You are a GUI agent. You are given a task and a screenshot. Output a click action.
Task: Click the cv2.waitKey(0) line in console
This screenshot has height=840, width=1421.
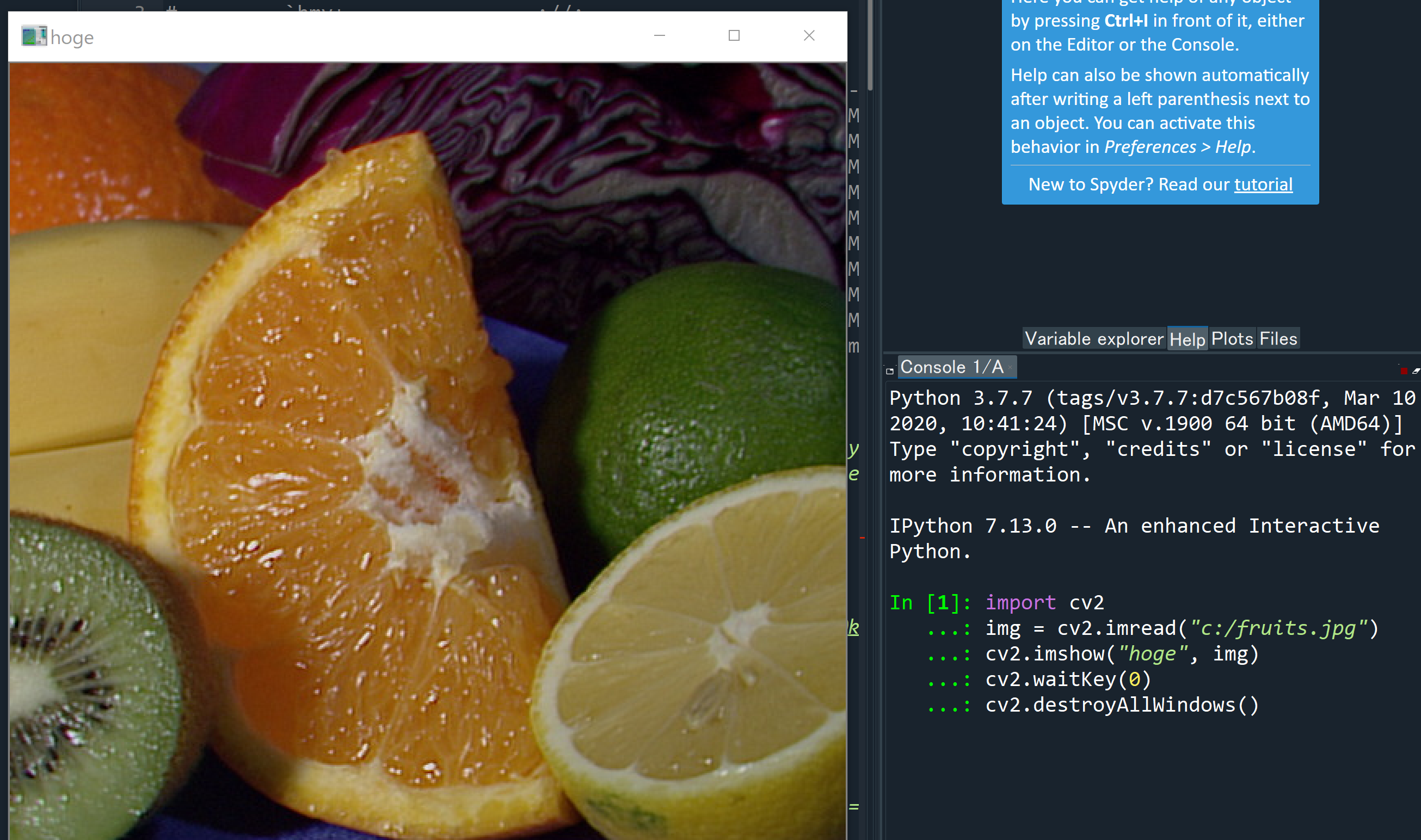[x=1068, y=680]
